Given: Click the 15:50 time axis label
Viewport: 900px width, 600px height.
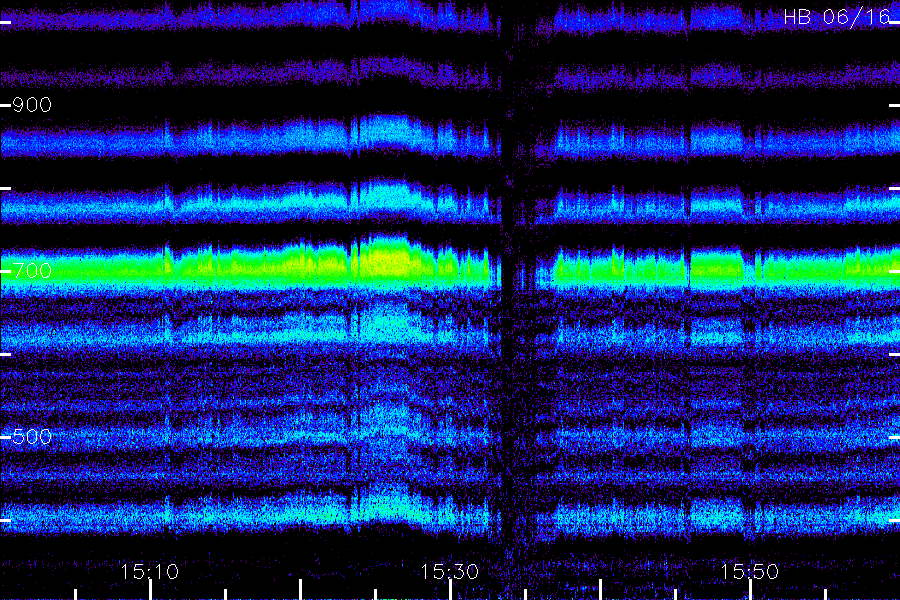Looking at the screenshot, I should [x=750, y=572].
